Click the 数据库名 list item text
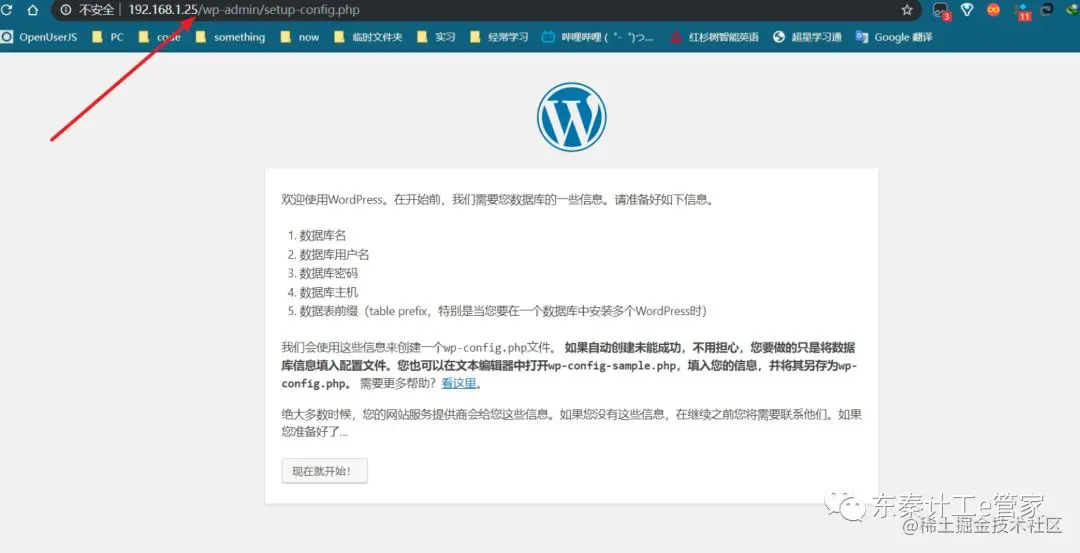 (x=323, y=236)
